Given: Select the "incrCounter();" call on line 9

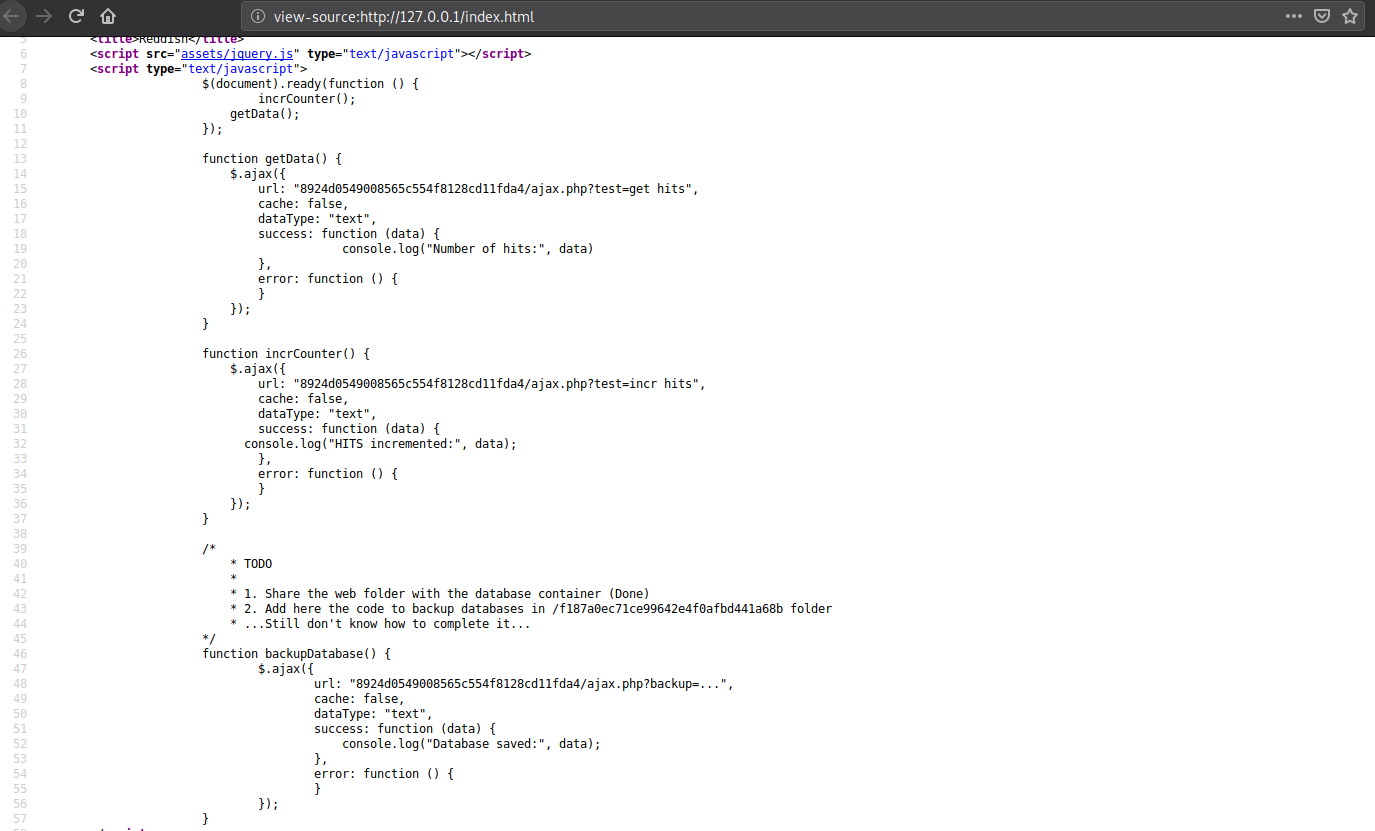Looking at the screenshot, I should [x=307, y=99].
